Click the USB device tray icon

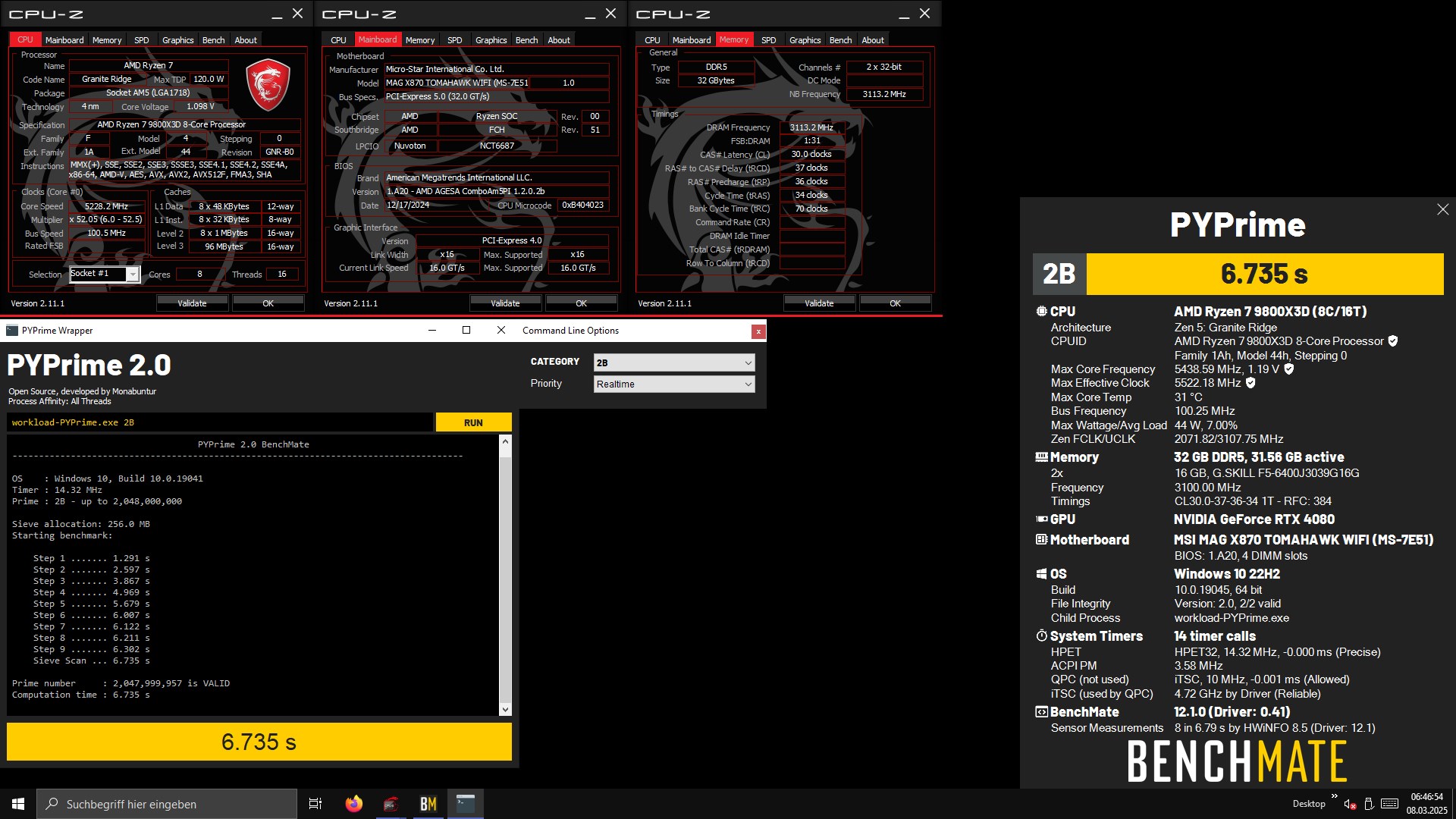click(1369, 804)
